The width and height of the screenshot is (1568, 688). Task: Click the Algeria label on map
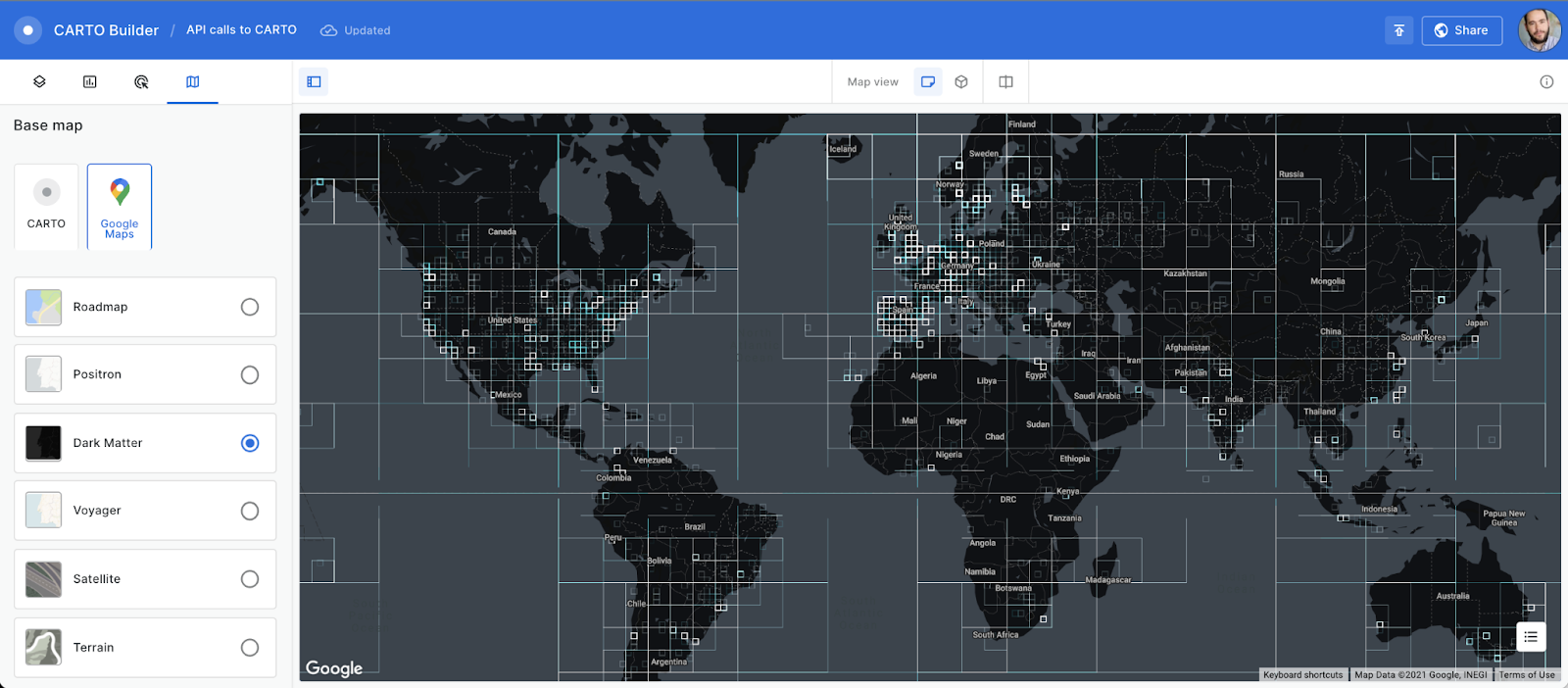pos(923,376)
